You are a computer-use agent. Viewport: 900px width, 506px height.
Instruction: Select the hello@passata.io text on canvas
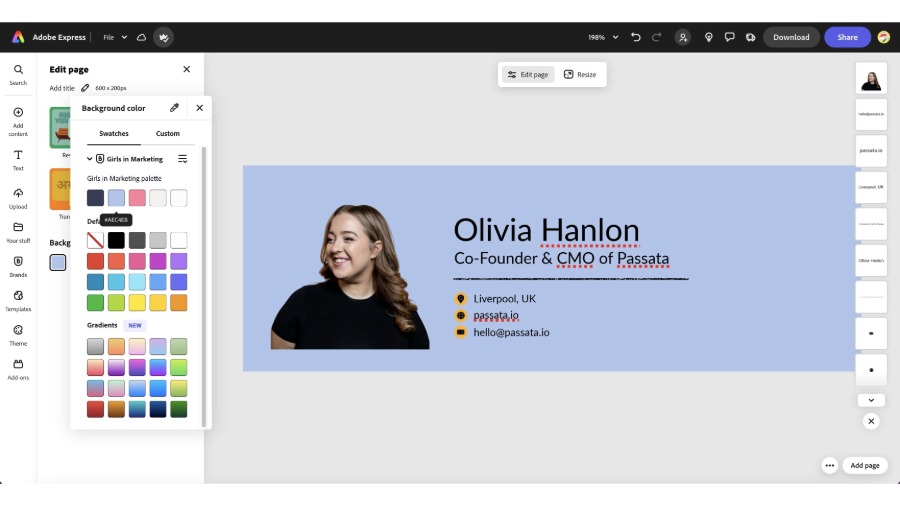click(511, 332)
